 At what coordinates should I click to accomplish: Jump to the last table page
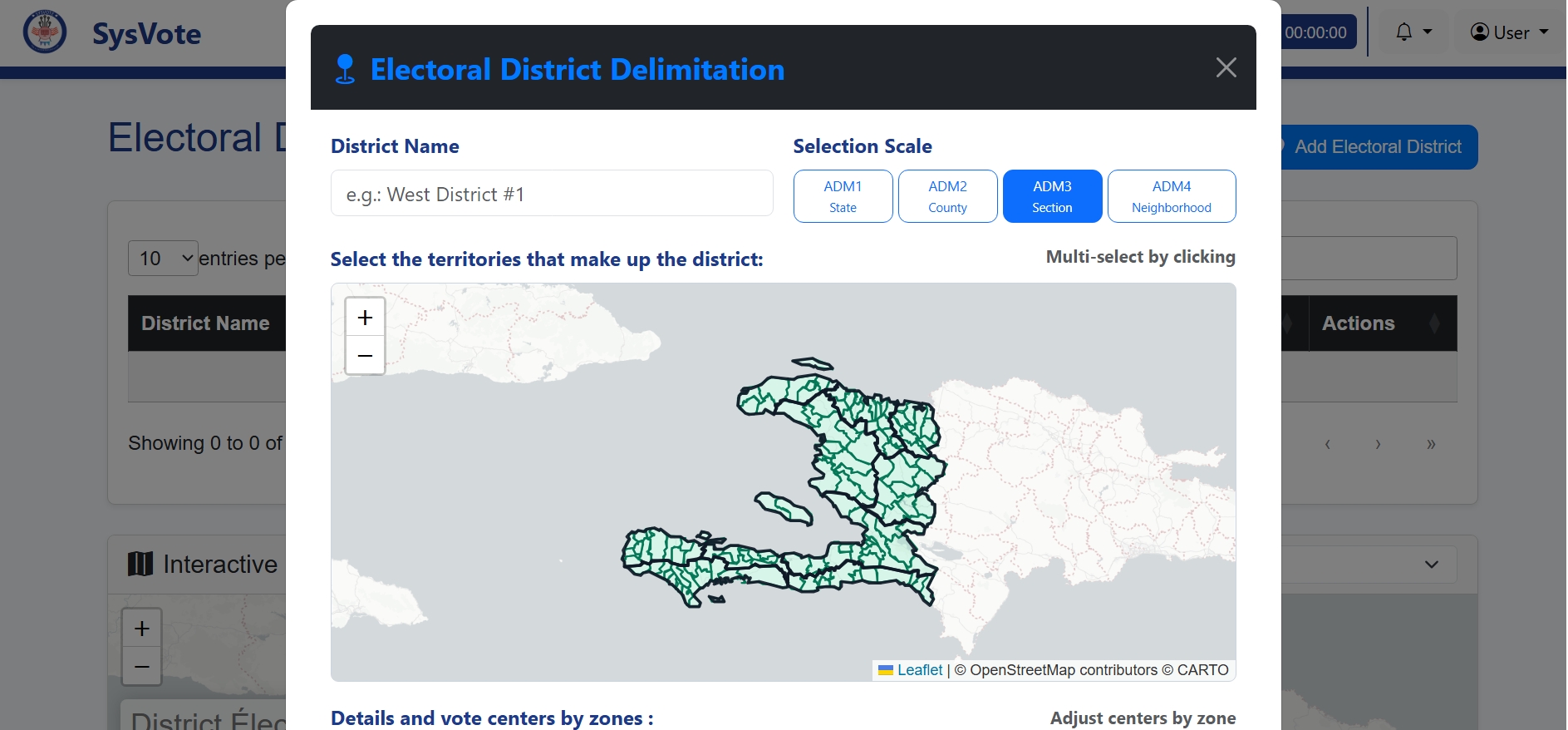click(1431, 444)
